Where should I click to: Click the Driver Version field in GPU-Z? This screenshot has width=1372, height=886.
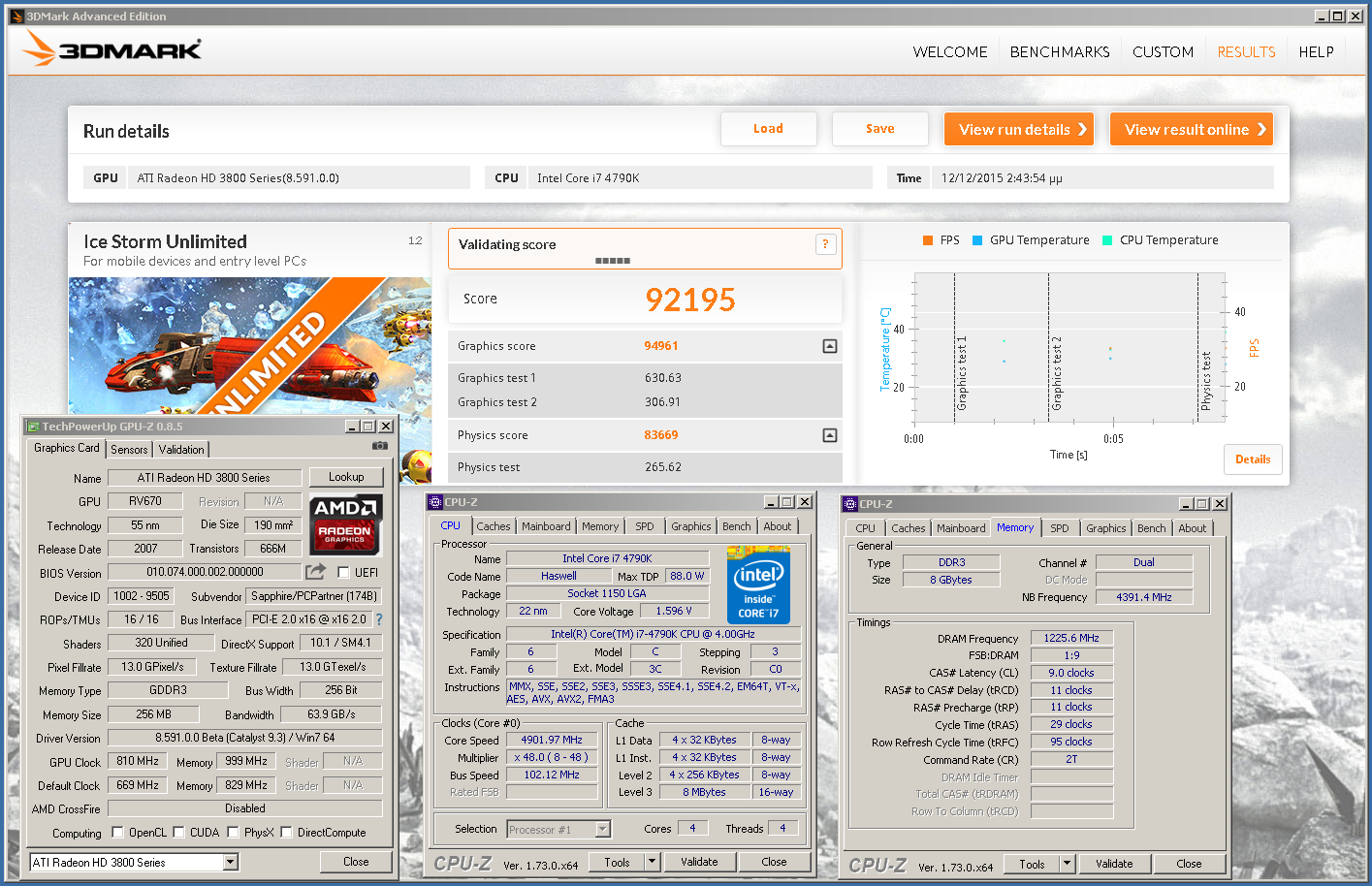click(x=245, y=738)
